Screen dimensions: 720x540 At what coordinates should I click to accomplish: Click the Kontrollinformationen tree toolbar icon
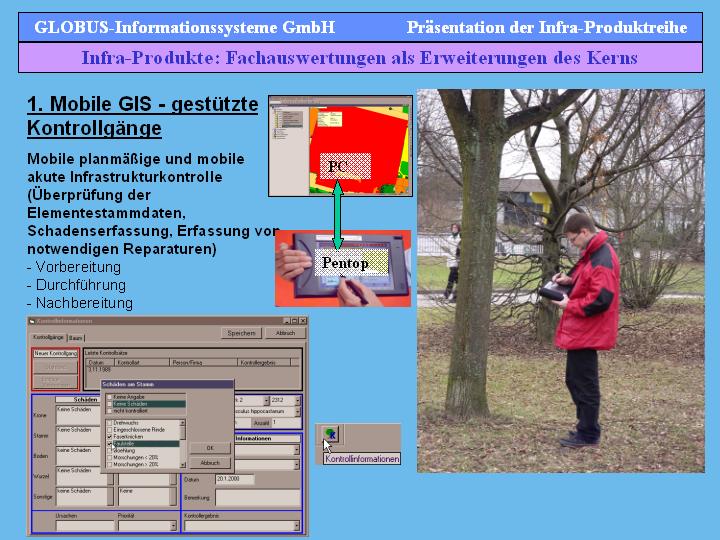point(331,435)
